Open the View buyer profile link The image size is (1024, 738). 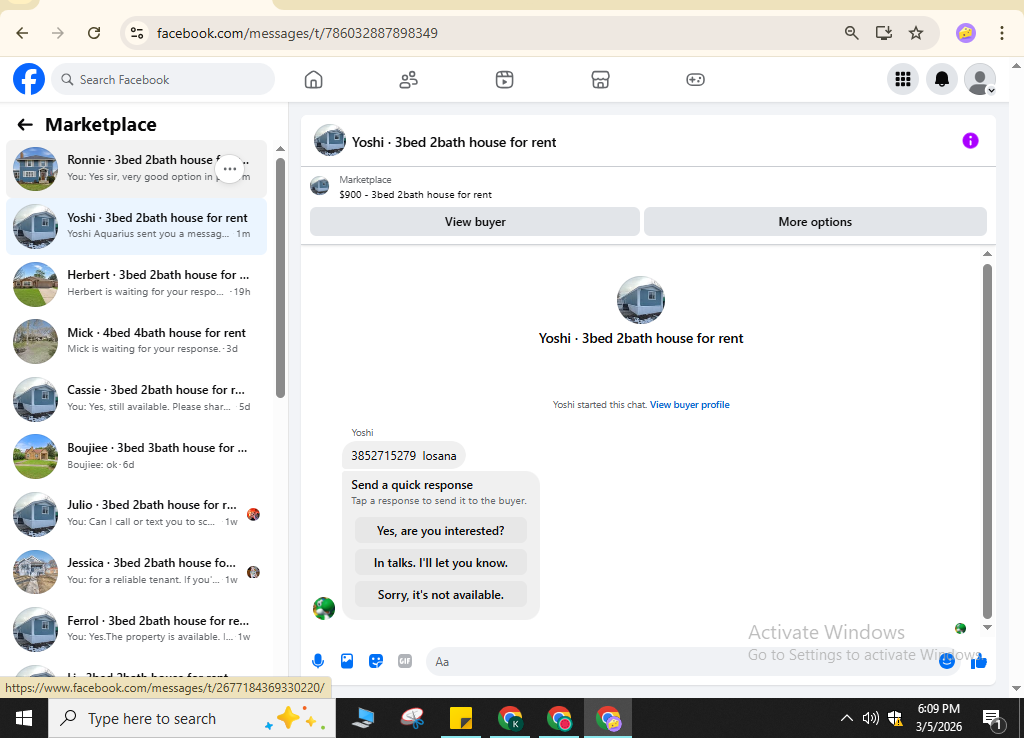(x=690, y=405)
